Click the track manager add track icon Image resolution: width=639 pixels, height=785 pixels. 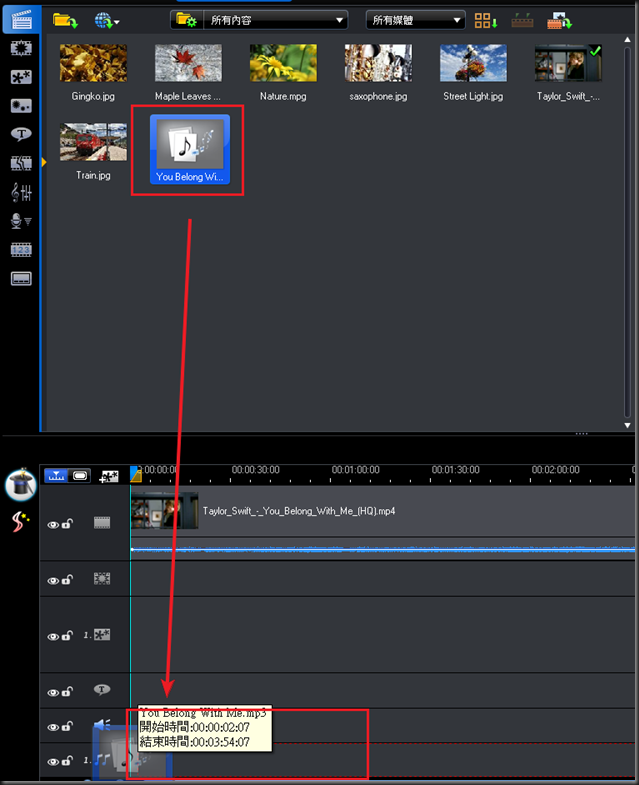109,476
